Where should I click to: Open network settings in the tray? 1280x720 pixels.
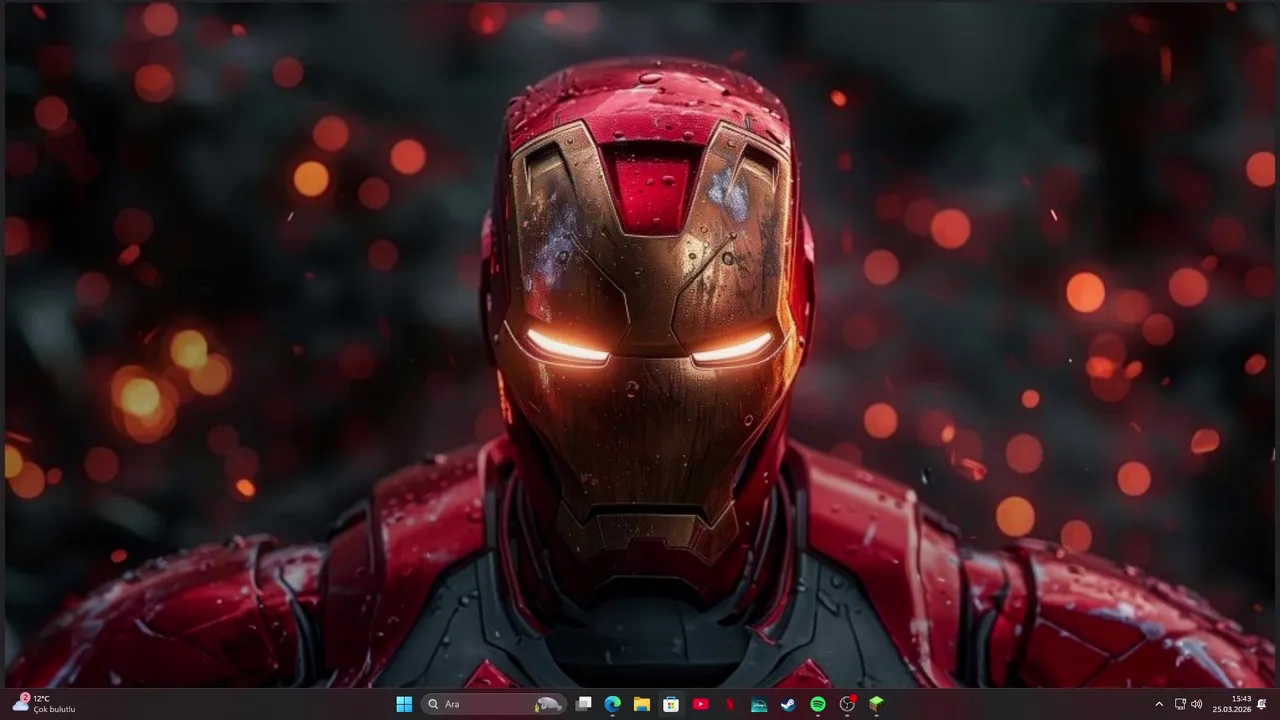click(x=1180, y=704)
